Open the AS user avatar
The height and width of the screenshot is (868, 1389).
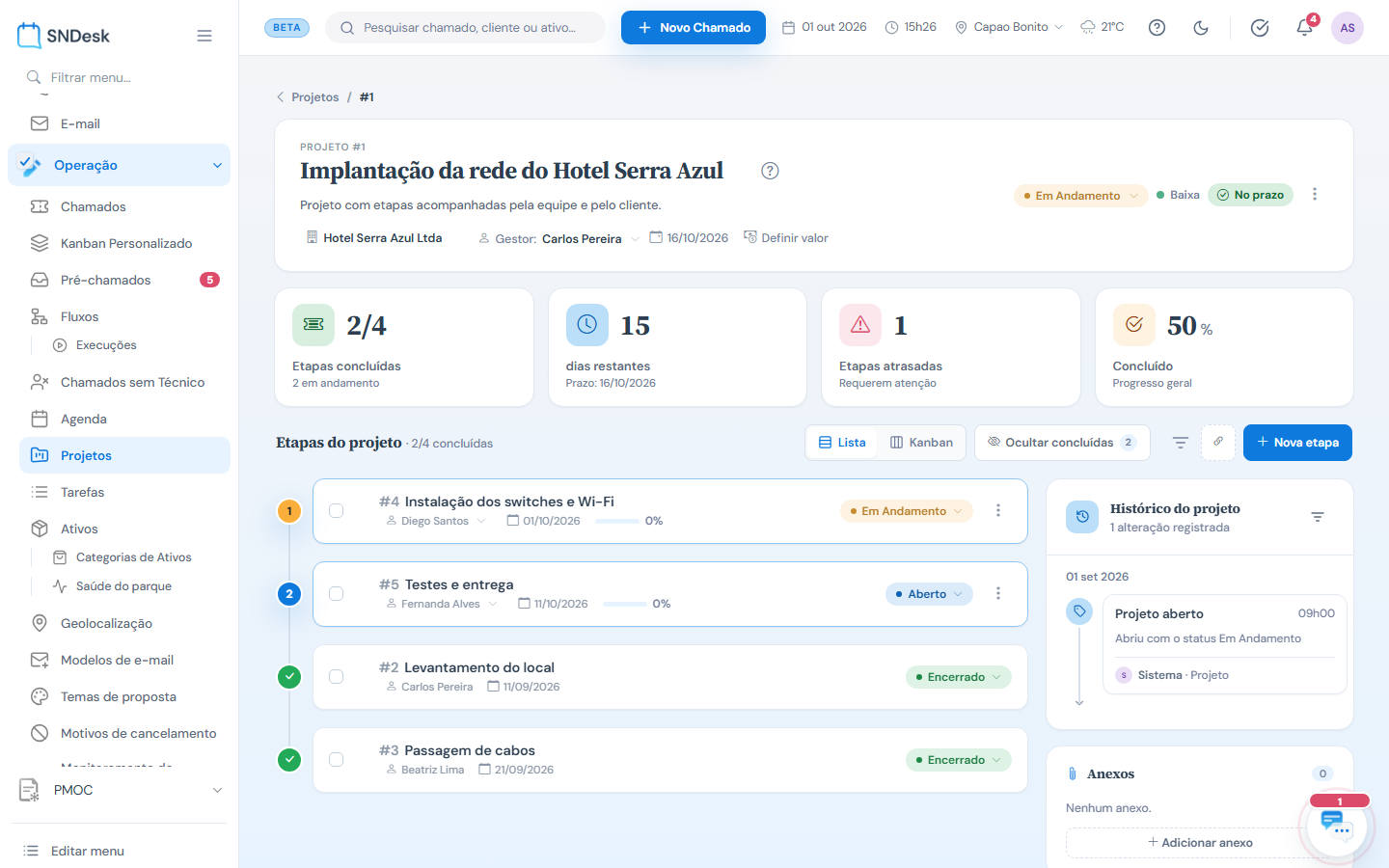1348,28
